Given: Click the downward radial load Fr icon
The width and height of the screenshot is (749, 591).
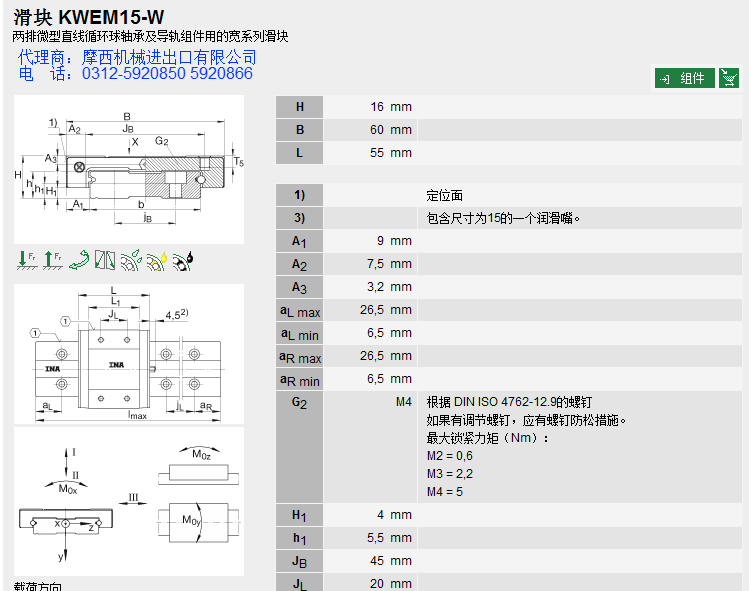Looking at the screenshot, I should point(26,260).
